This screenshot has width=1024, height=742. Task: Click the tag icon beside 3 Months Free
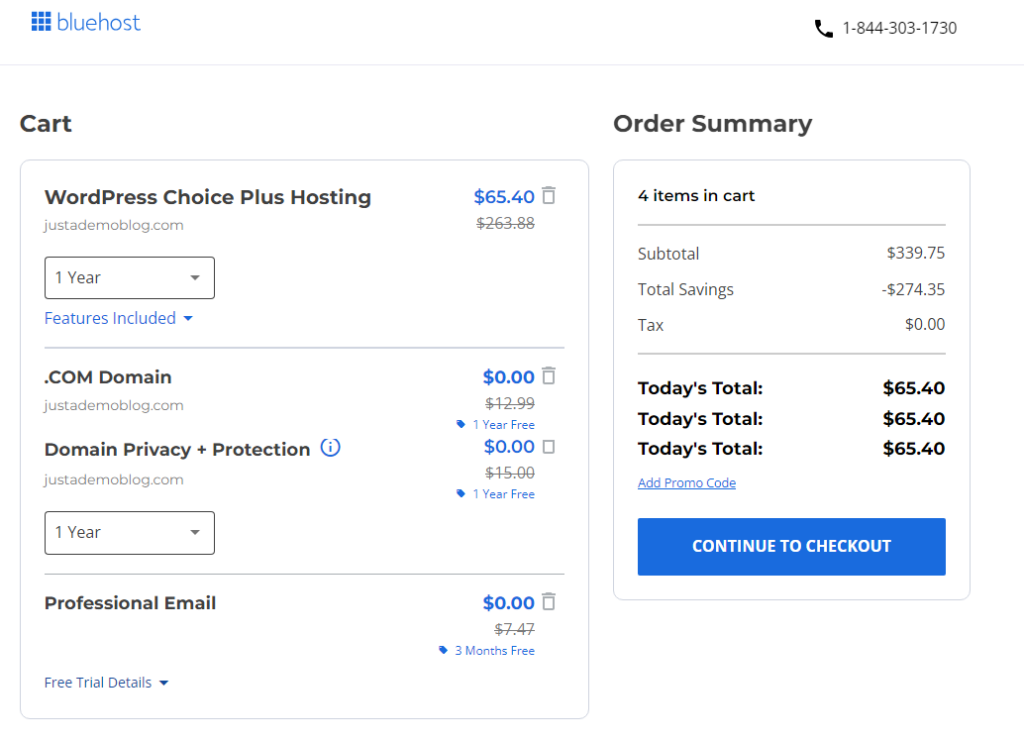coord(443,651)
